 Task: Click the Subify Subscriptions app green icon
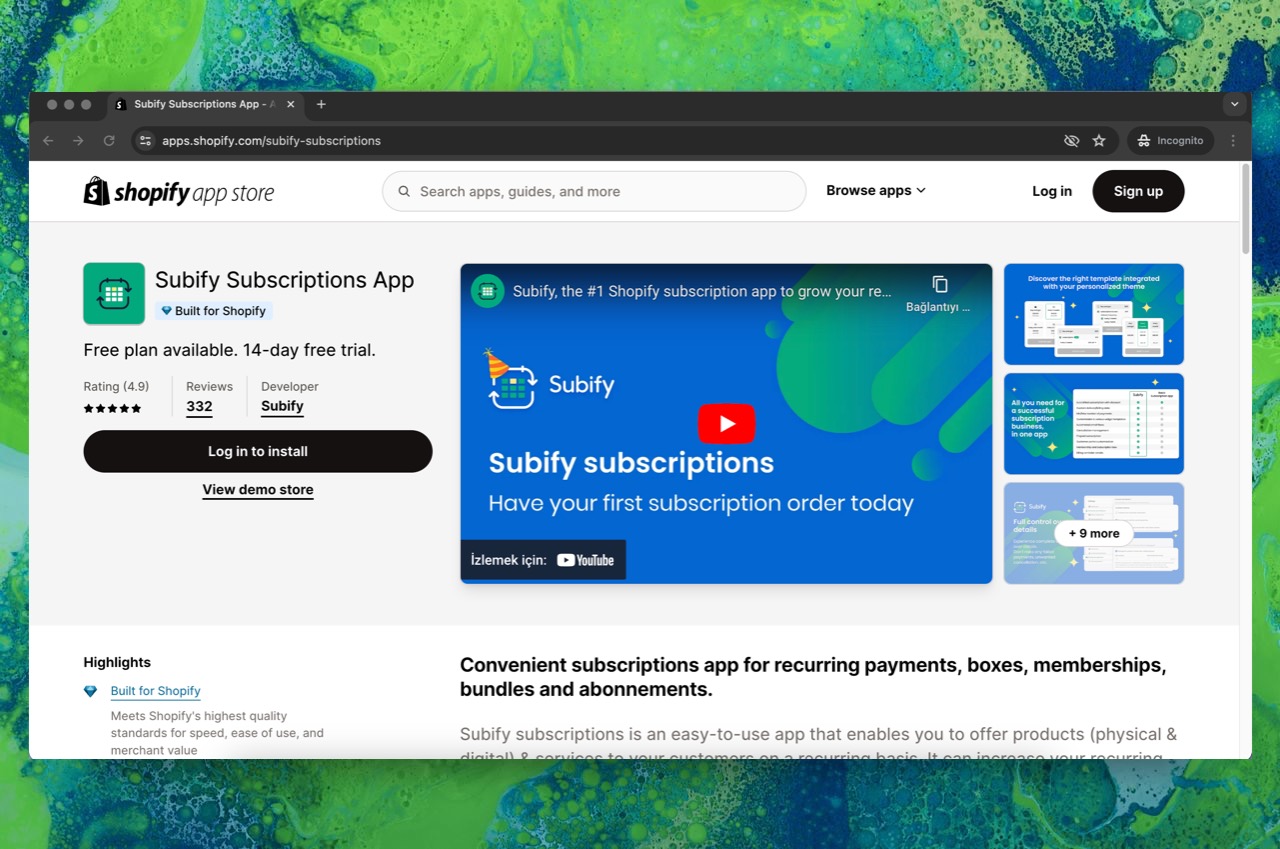click(114, 293)
